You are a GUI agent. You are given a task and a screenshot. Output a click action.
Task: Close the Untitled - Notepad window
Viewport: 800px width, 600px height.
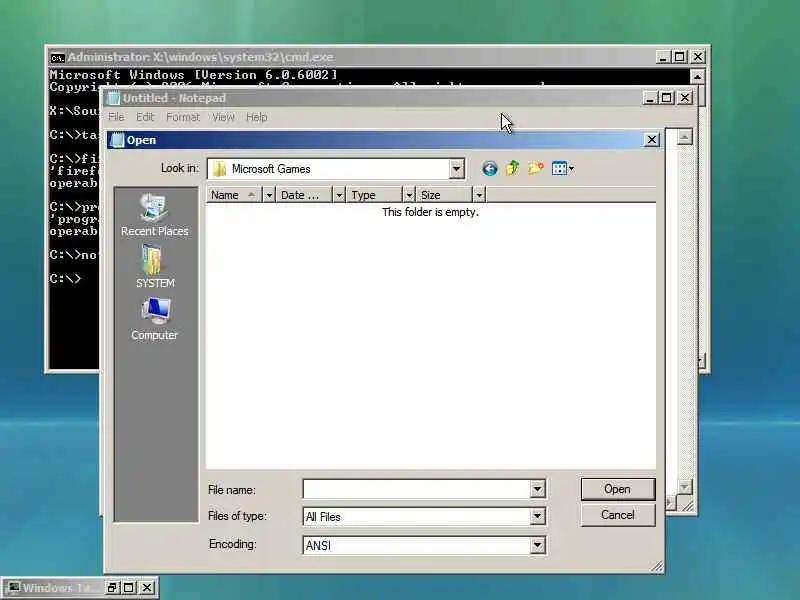[x=685, y=97]
